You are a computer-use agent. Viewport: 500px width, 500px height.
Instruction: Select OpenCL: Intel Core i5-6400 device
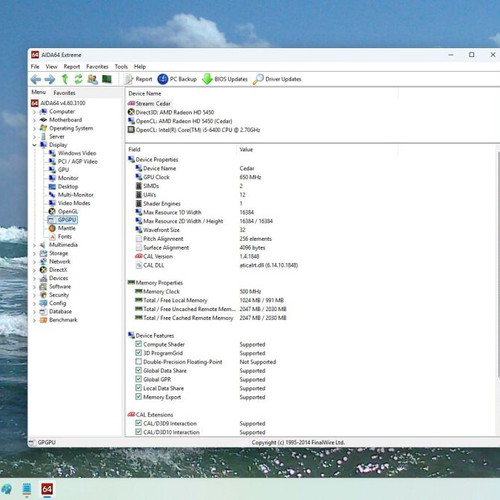click(x=194, y=130)
